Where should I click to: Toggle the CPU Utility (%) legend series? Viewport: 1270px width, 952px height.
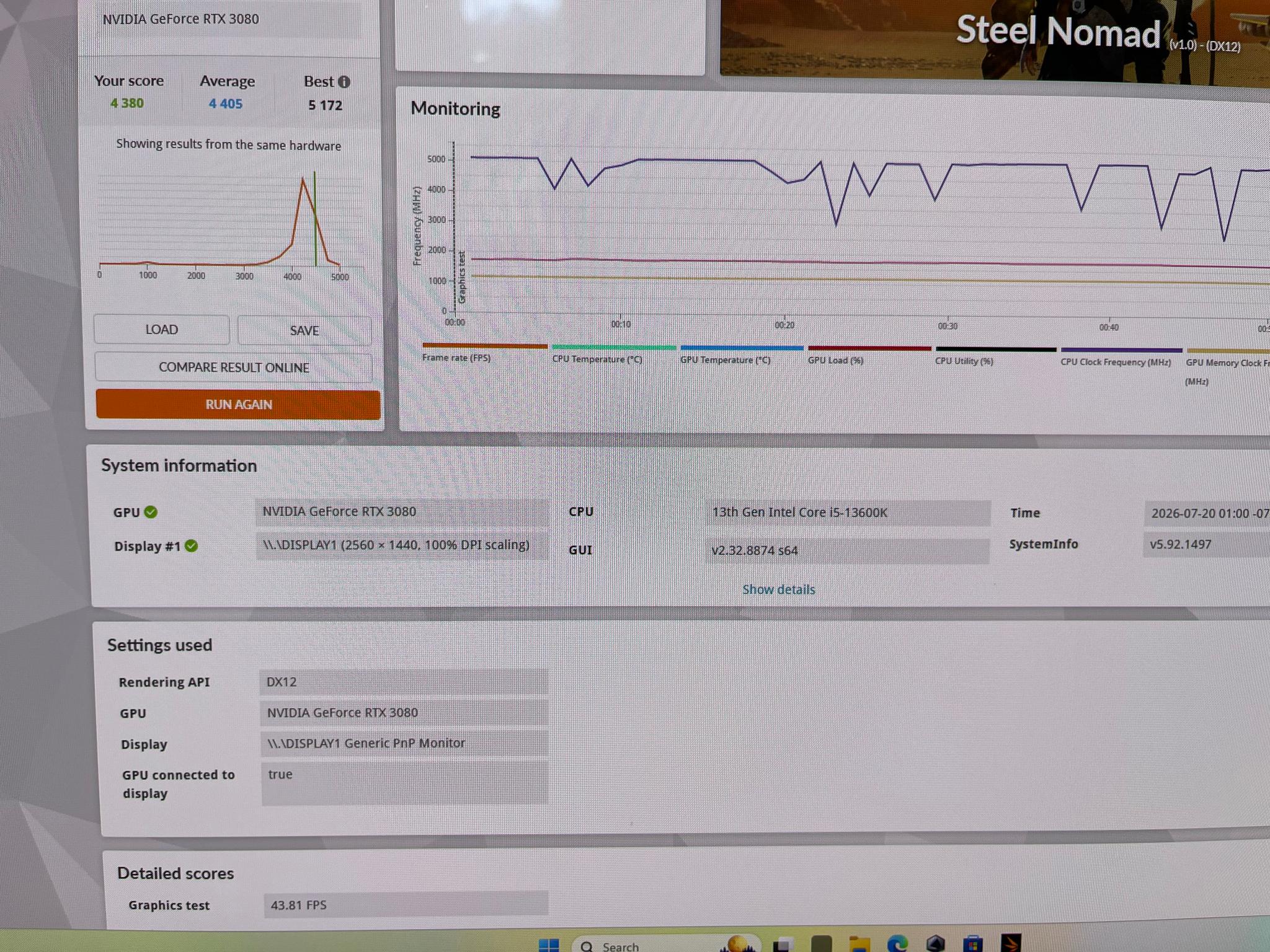pos(996,356)
